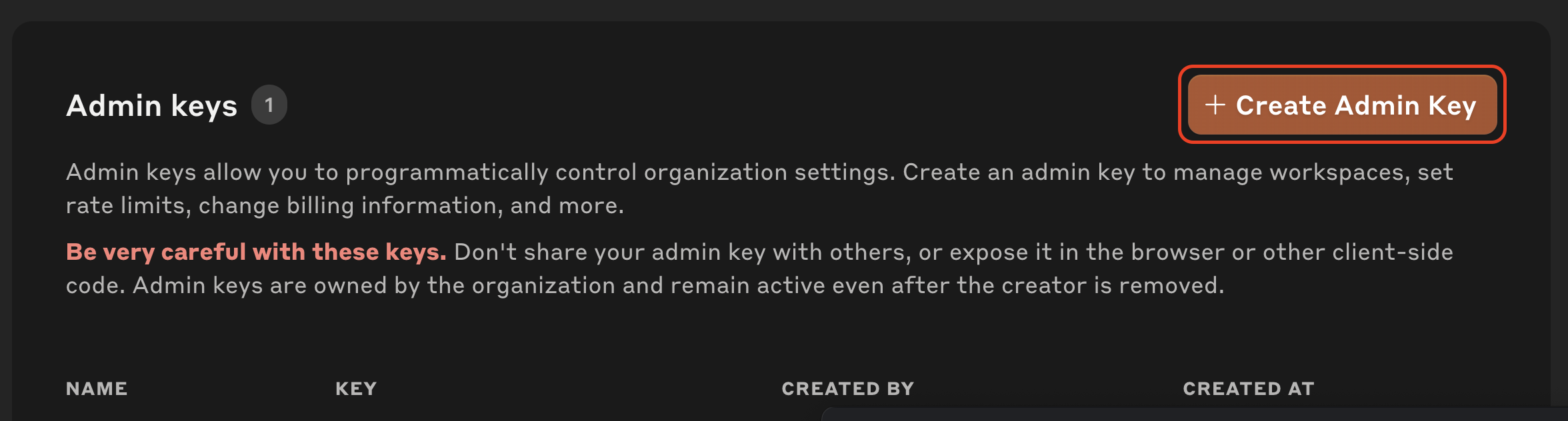Click the NAME table header label

(96, 388)
